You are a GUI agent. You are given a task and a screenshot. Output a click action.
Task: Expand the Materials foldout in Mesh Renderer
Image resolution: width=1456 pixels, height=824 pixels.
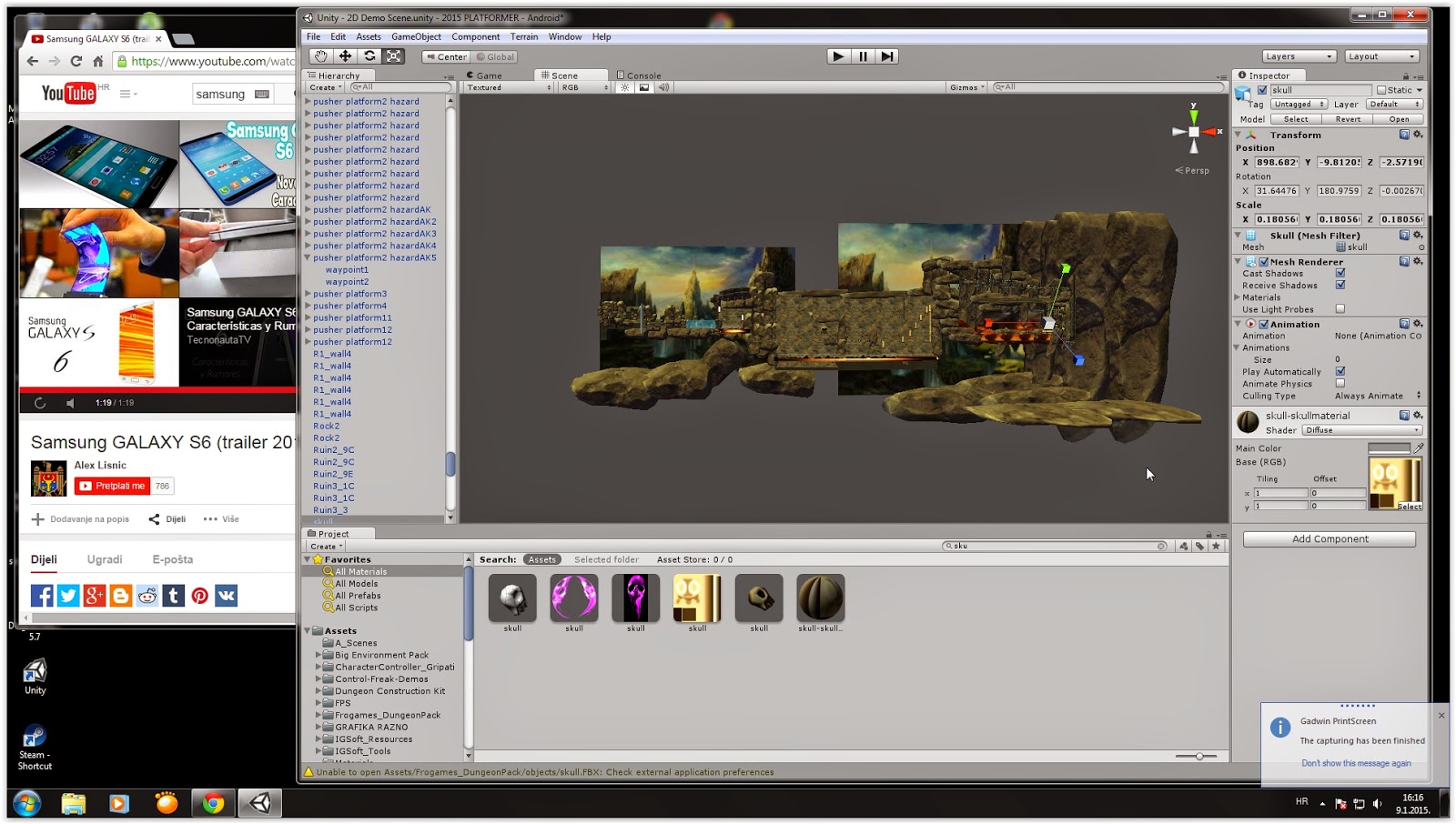tap(1239, 297)
